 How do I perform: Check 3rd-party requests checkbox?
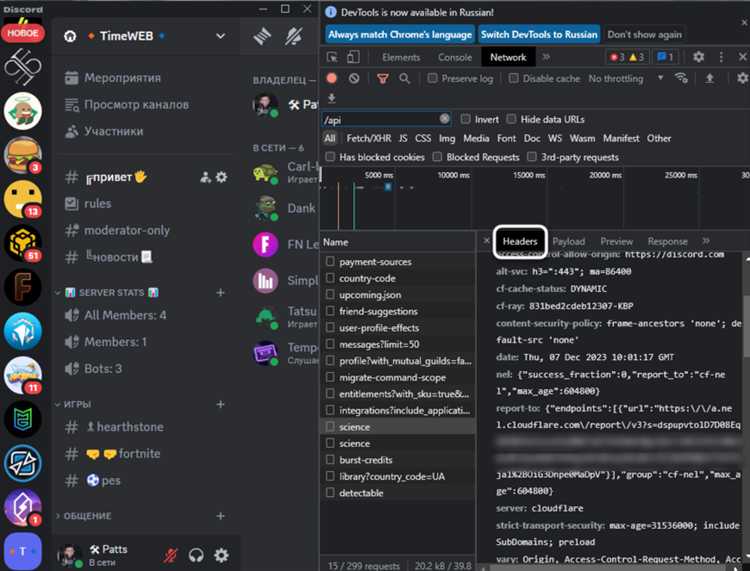coord(531,157)
